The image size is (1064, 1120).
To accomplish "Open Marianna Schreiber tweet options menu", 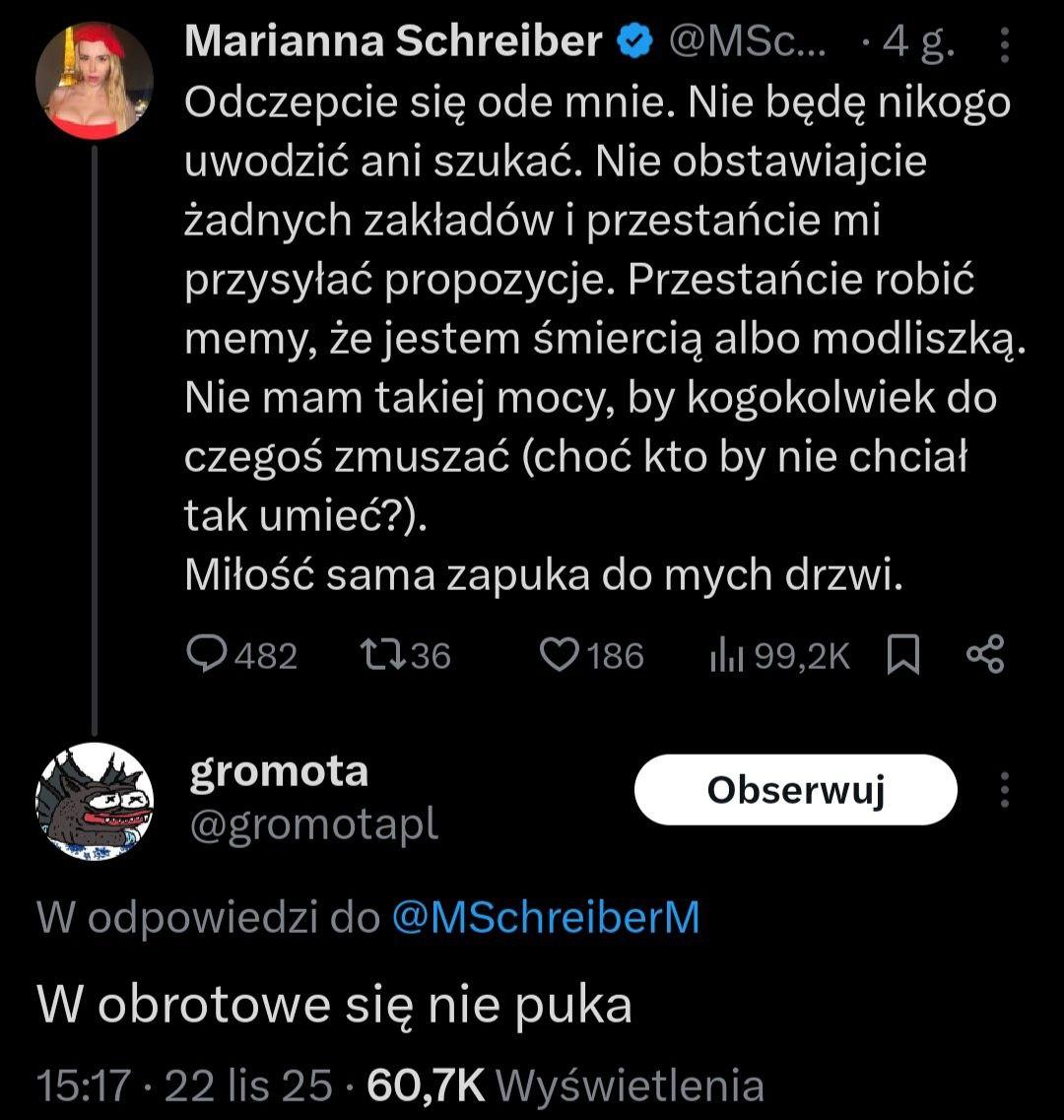I will point(1005,45).
